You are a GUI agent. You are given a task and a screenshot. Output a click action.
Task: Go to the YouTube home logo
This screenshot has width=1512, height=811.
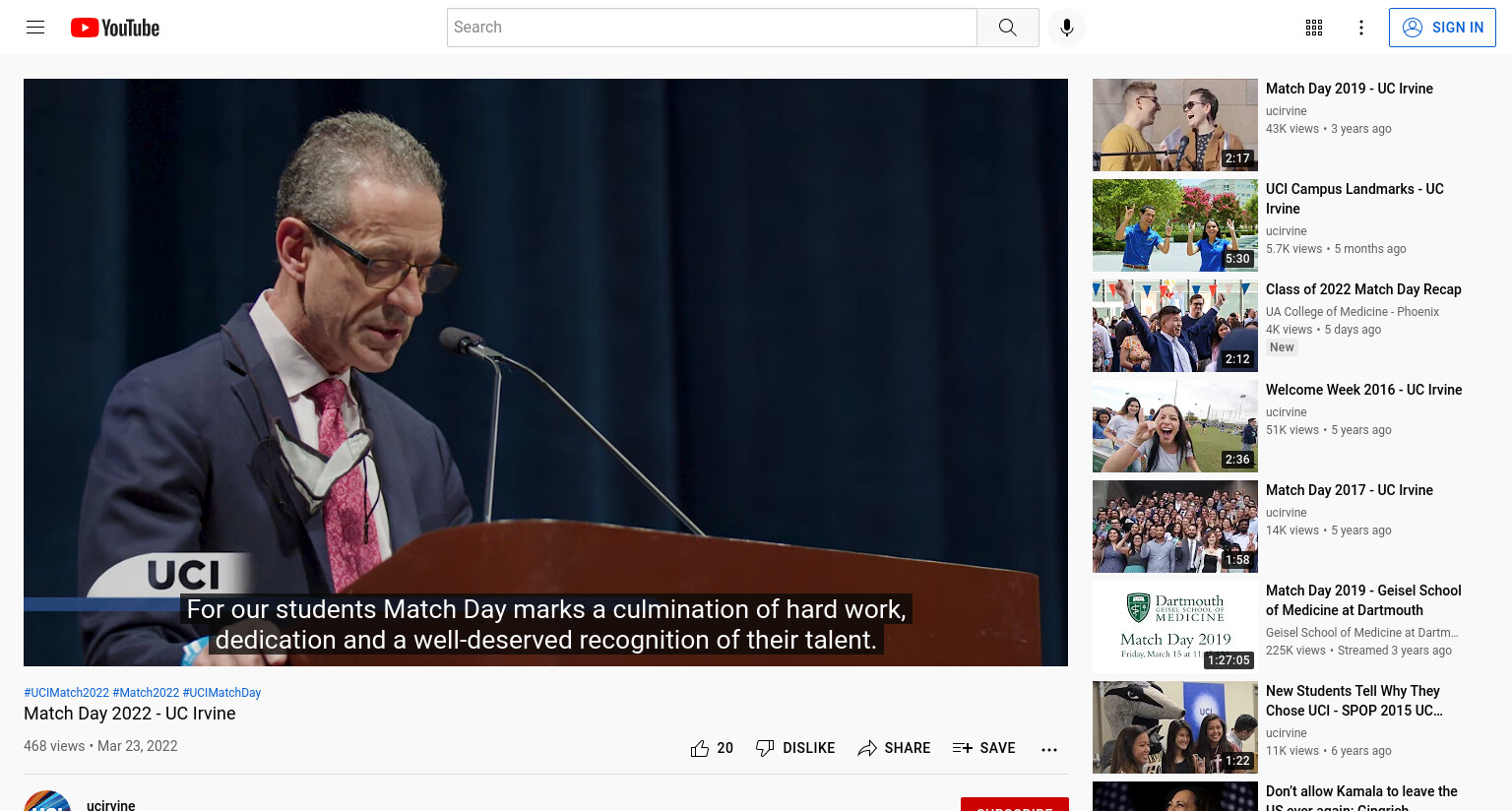[x=115, y=28]
